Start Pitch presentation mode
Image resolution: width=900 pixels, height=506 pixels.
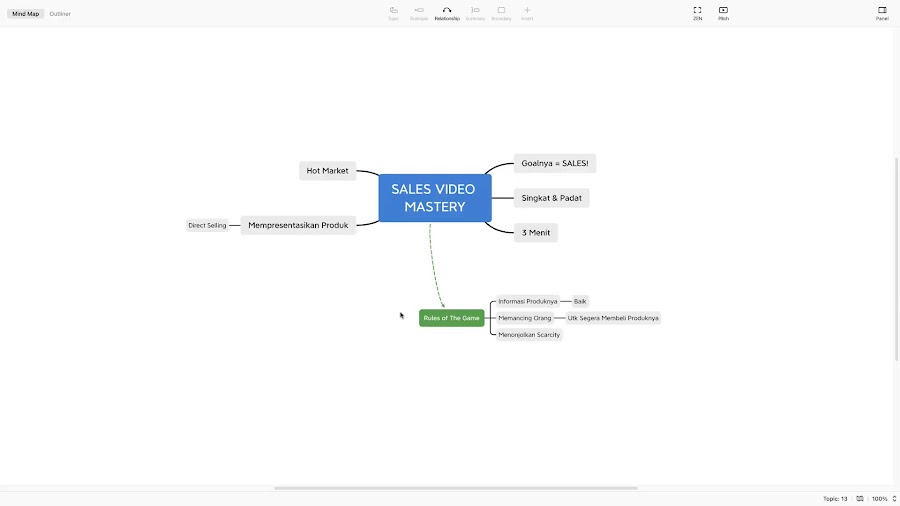[x=723, y=13]
